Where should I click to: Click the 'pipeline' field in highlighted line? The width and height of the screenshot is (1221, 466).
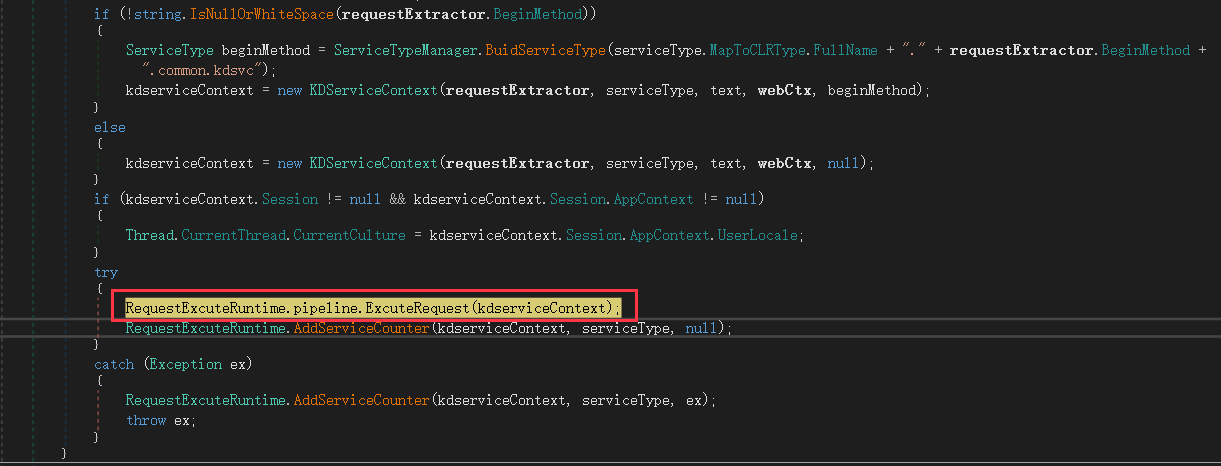(327, 308)
